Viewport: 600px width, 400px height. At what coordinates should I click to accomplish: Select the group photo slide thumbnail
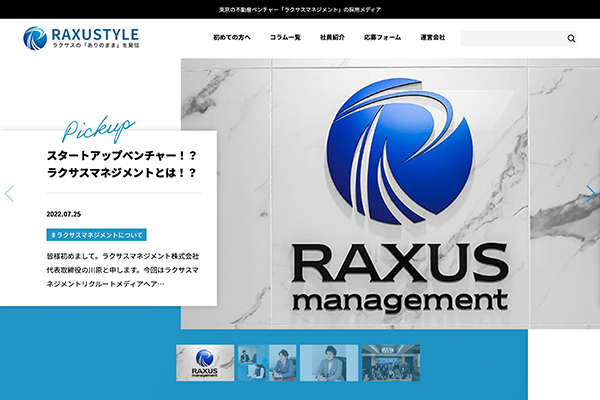click(x=391, y=363)
